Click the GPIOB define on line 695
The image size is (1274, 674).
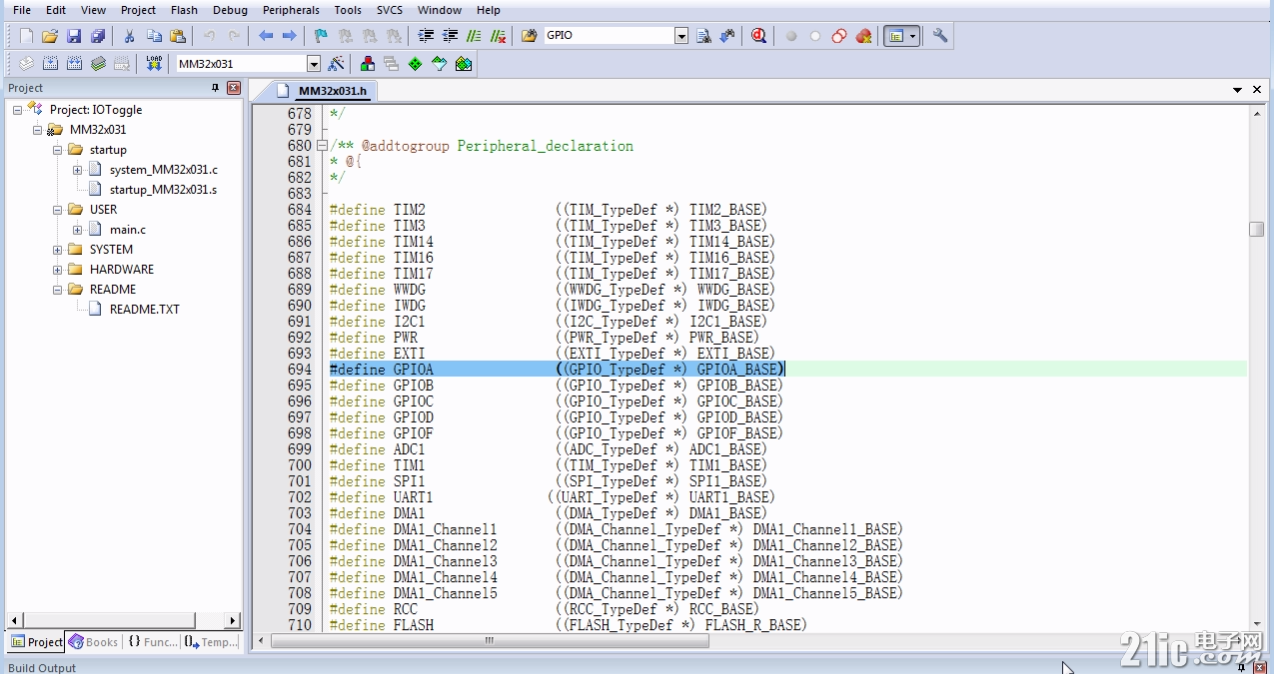[556, 386]
